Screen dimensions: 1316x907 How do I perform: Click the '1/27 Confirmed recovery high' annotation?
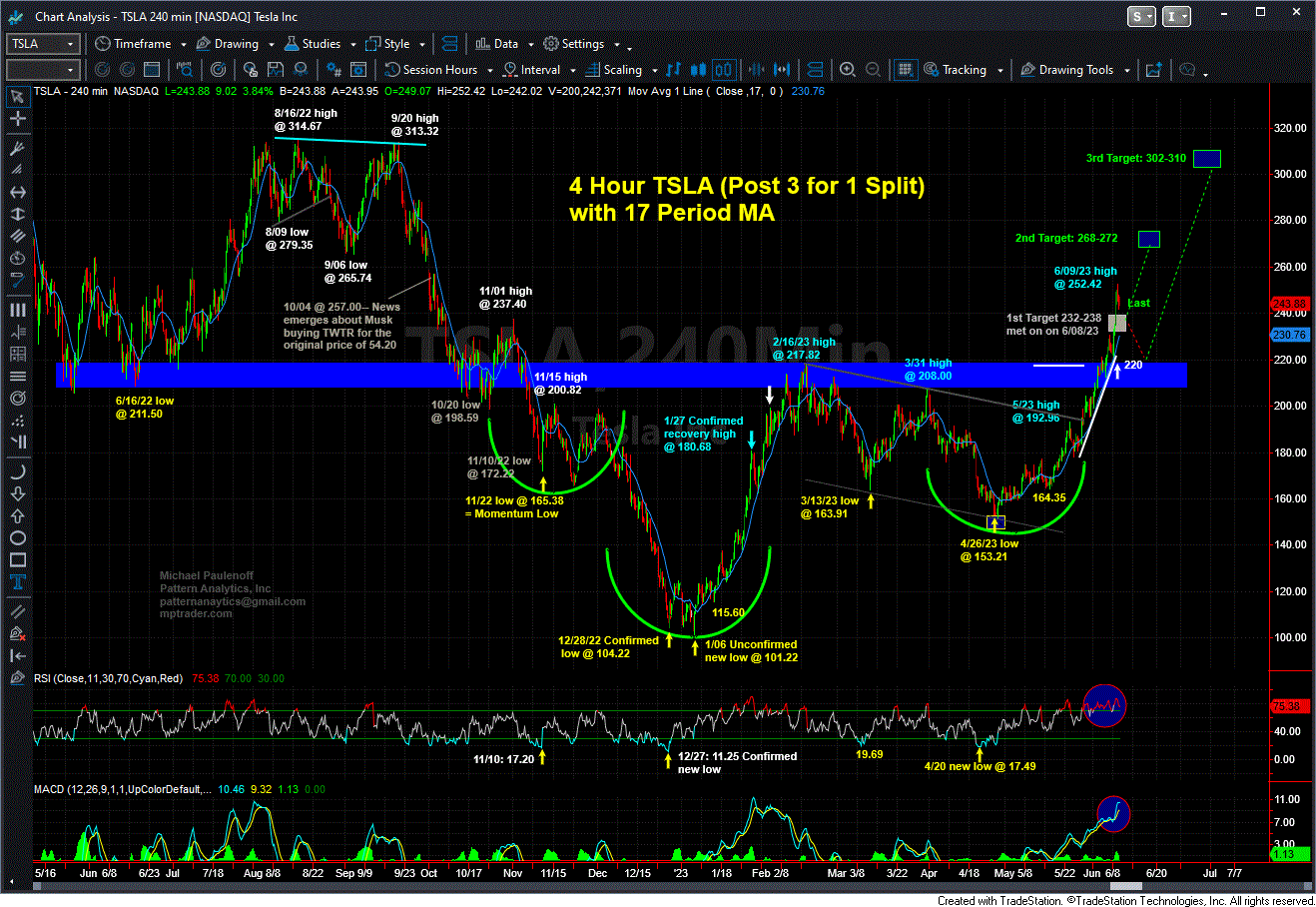[703, 434]
